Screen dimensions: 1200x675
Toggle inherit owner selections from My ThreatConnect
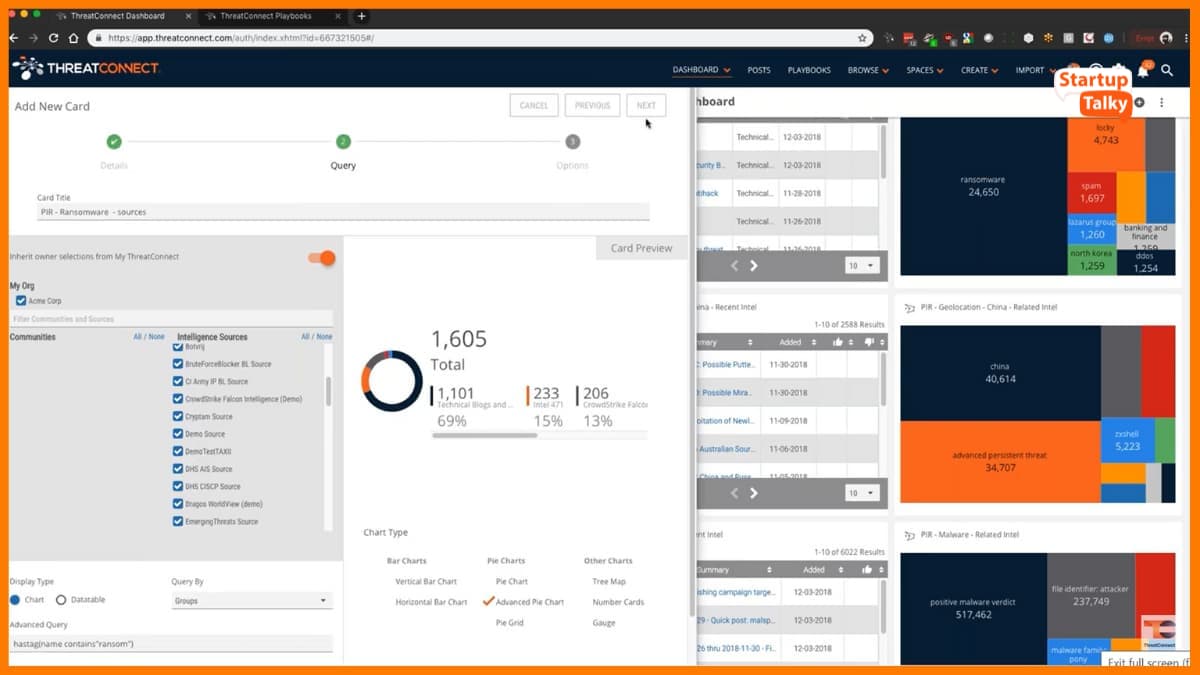pos(321,258)
